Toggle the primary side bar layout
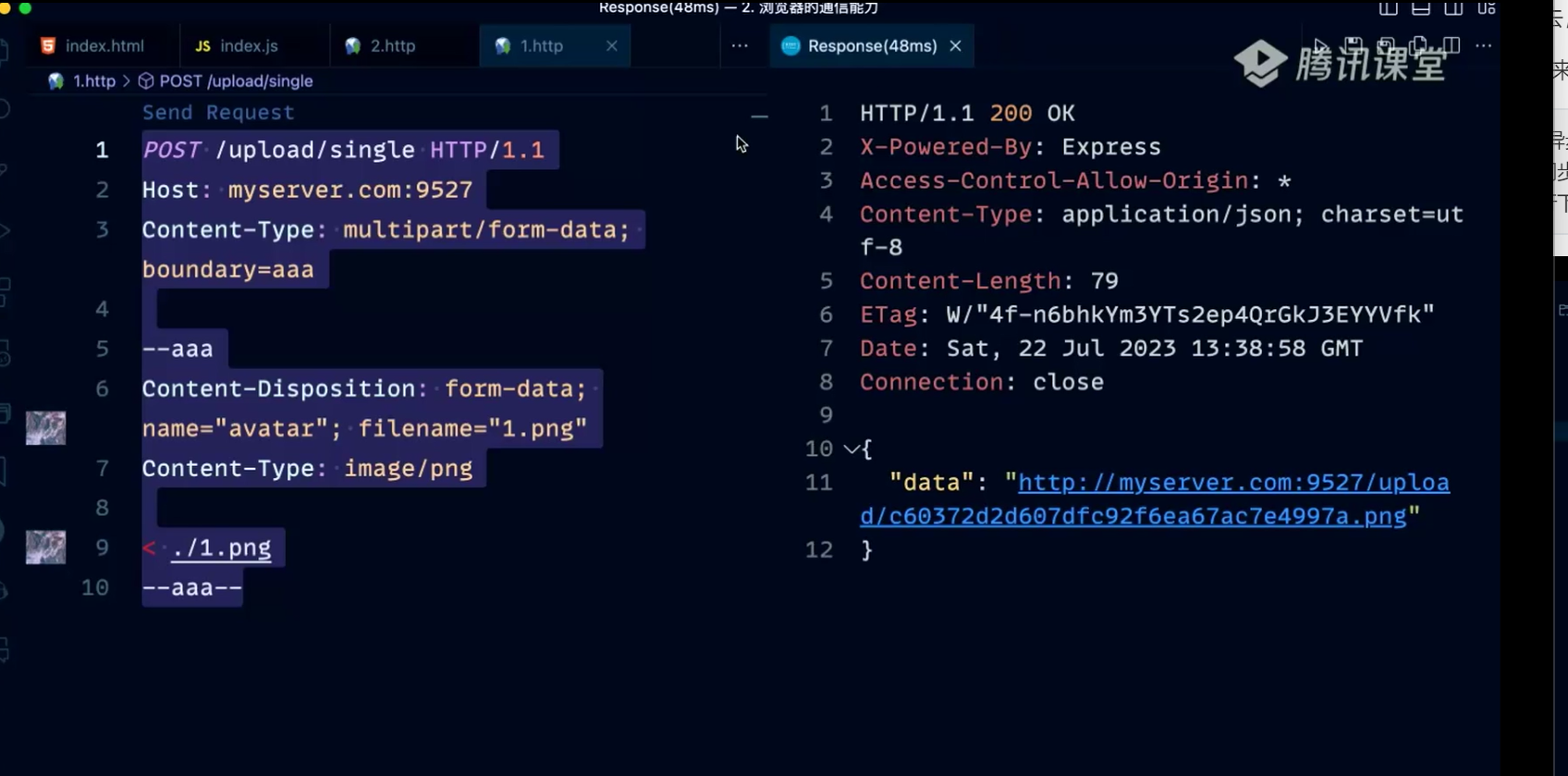This screenshot has width=1568, height=776. pos(1388,8)
